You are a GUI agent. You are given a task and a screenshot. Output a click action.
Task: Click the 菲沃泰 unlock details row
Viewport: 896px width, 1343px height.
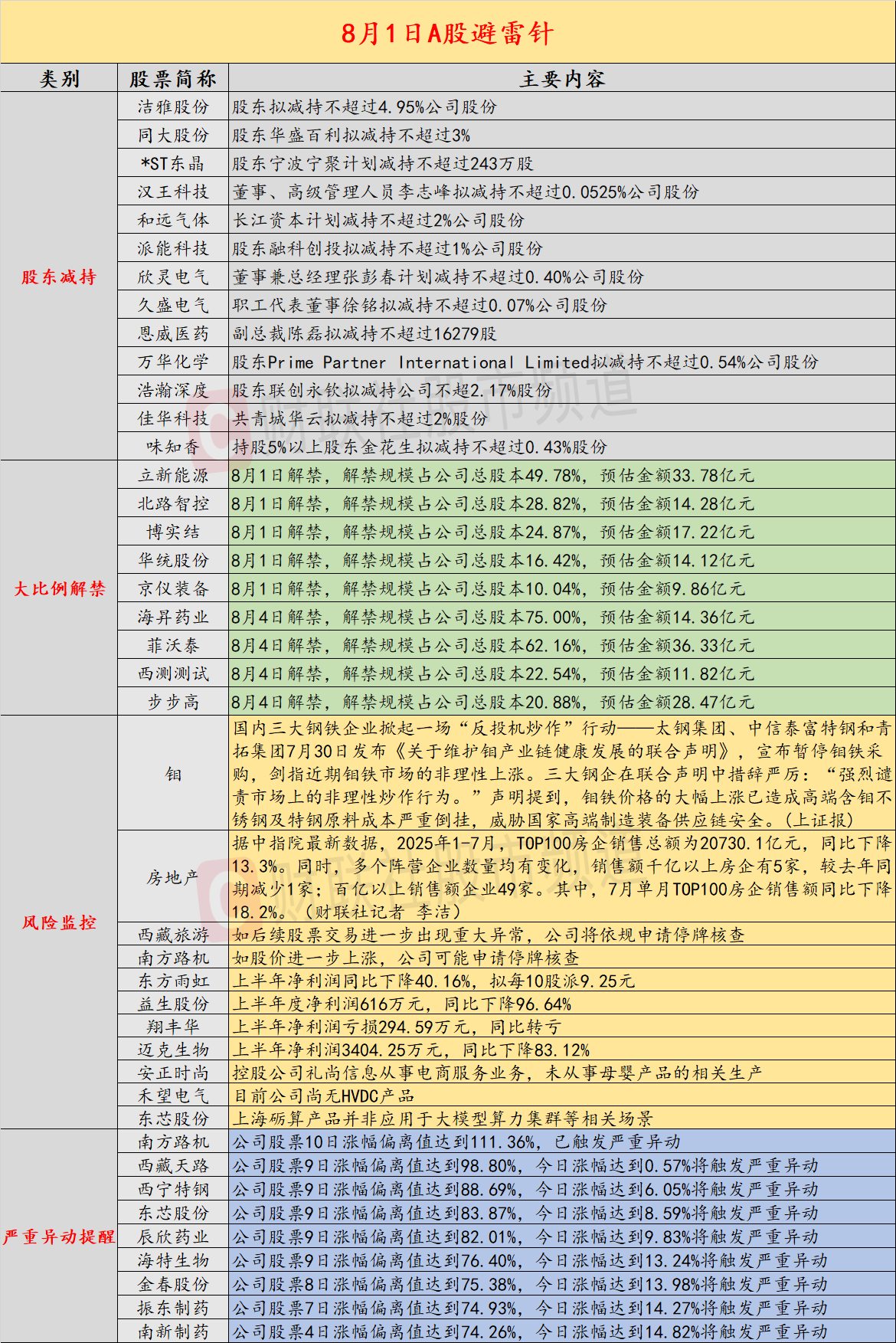click(562, 645)
